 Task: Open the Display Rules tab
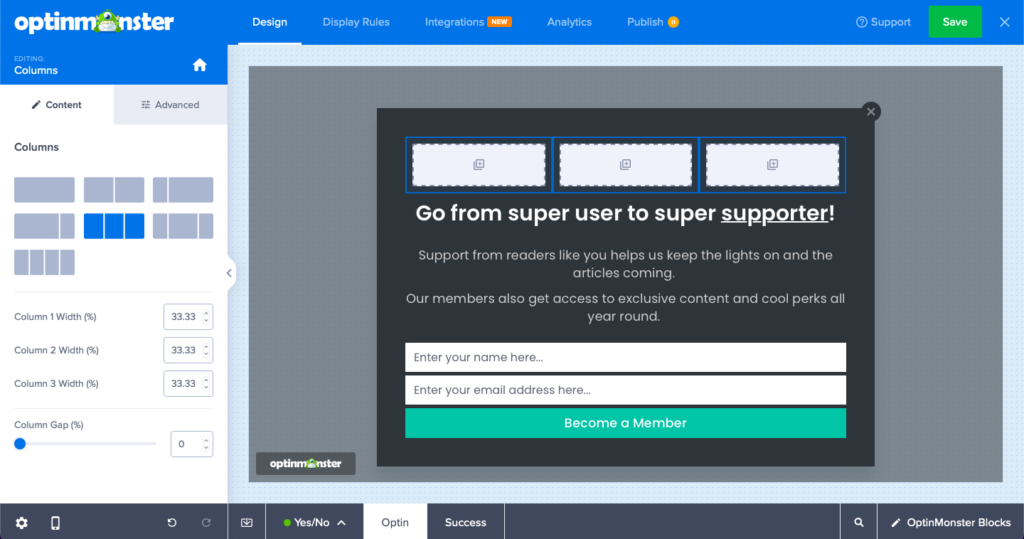[x=356, y=22]
